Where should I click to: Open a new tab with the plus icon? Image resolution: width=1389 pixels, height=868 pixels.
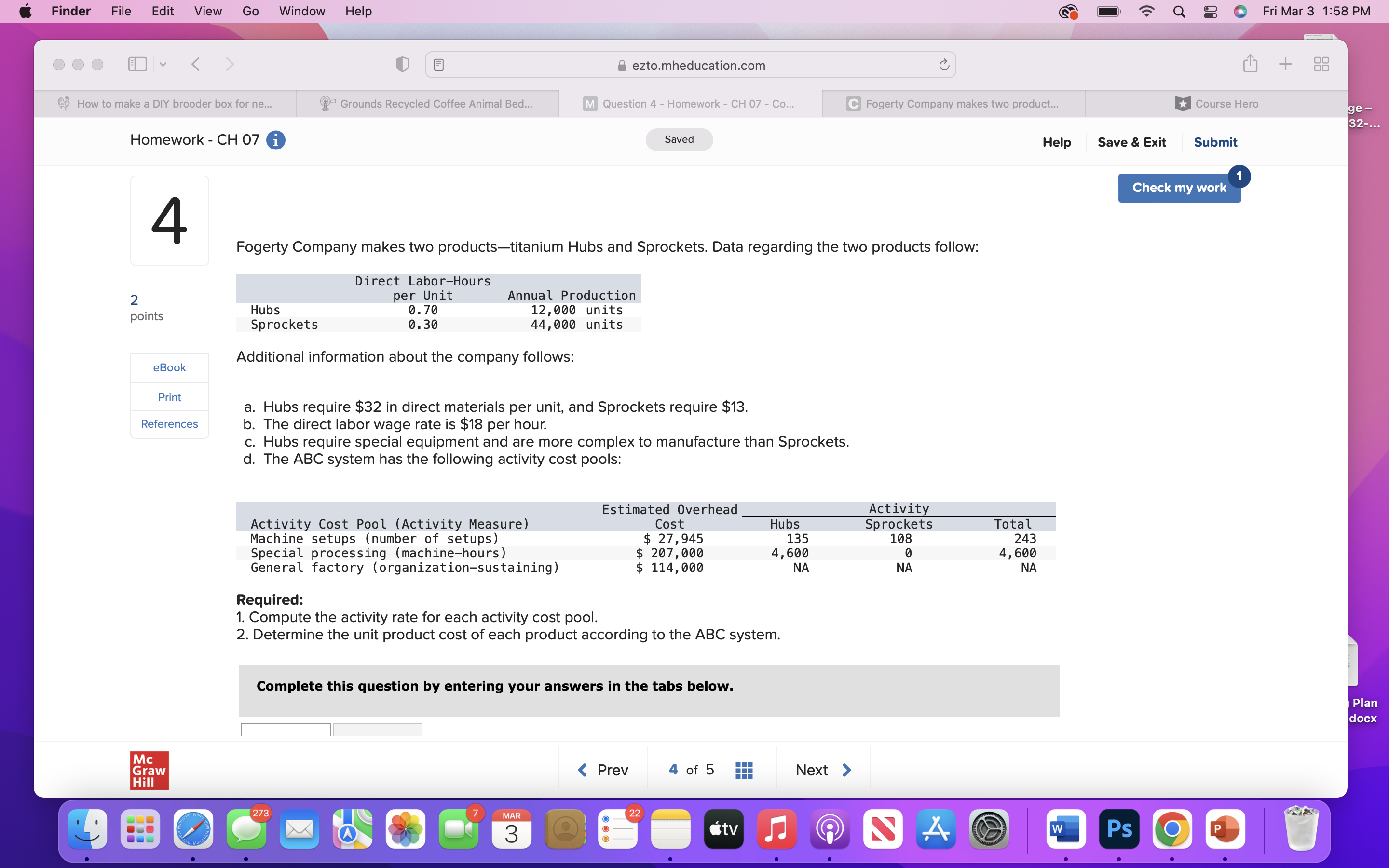[1285, 64]
